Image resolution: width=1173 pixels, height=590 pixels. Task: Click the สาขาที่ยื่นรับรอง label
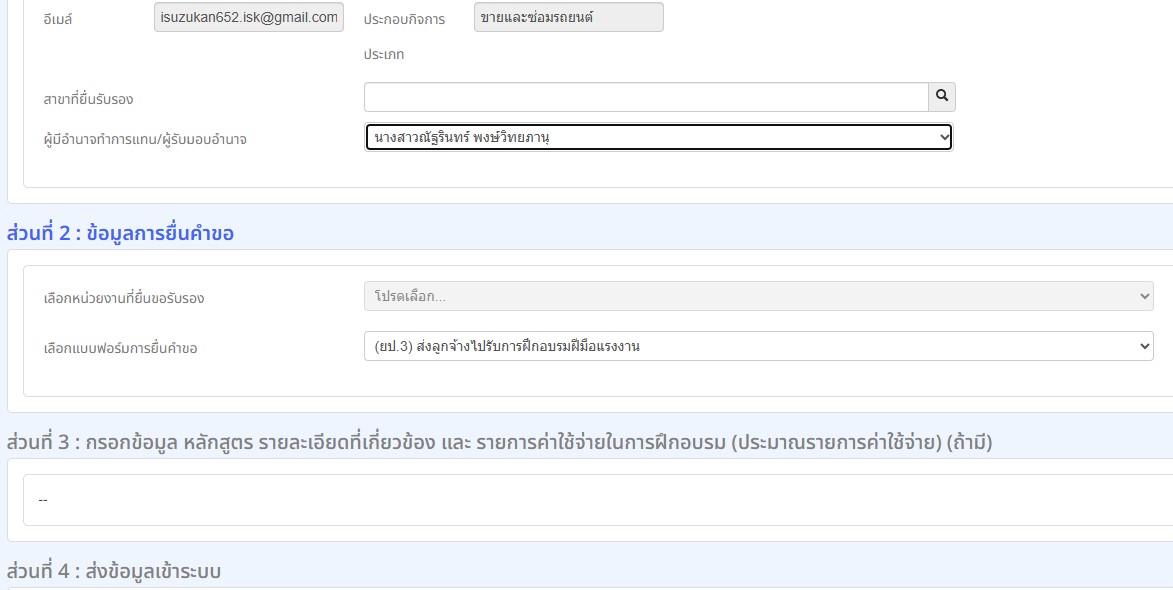point(88,99)
